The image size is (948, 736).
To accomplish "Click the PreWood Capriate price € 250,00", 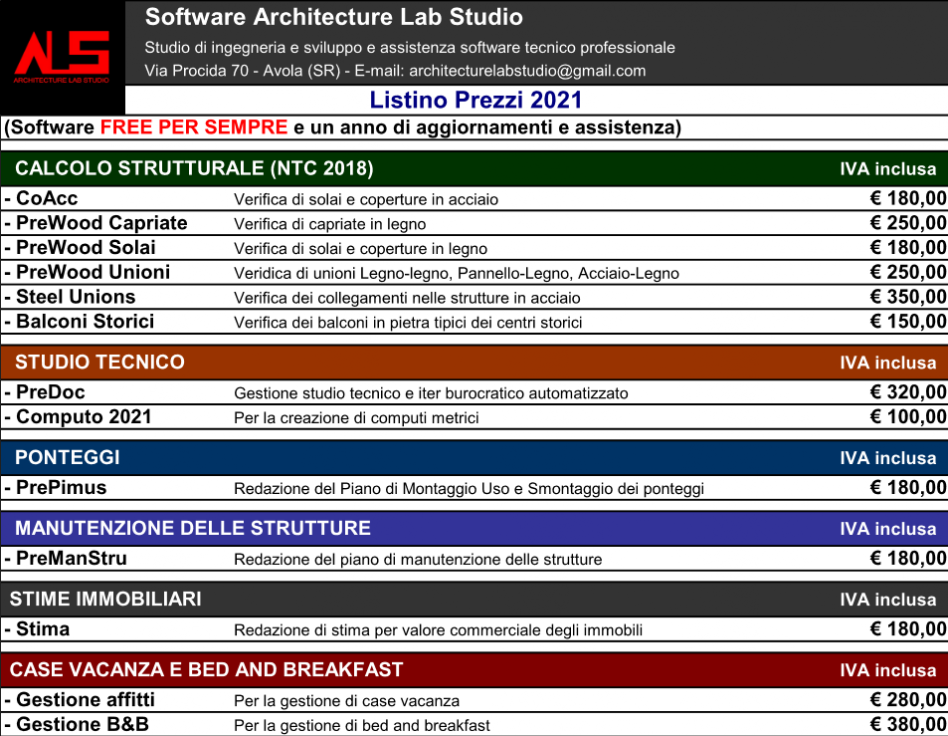I will (x=908, y=223).
